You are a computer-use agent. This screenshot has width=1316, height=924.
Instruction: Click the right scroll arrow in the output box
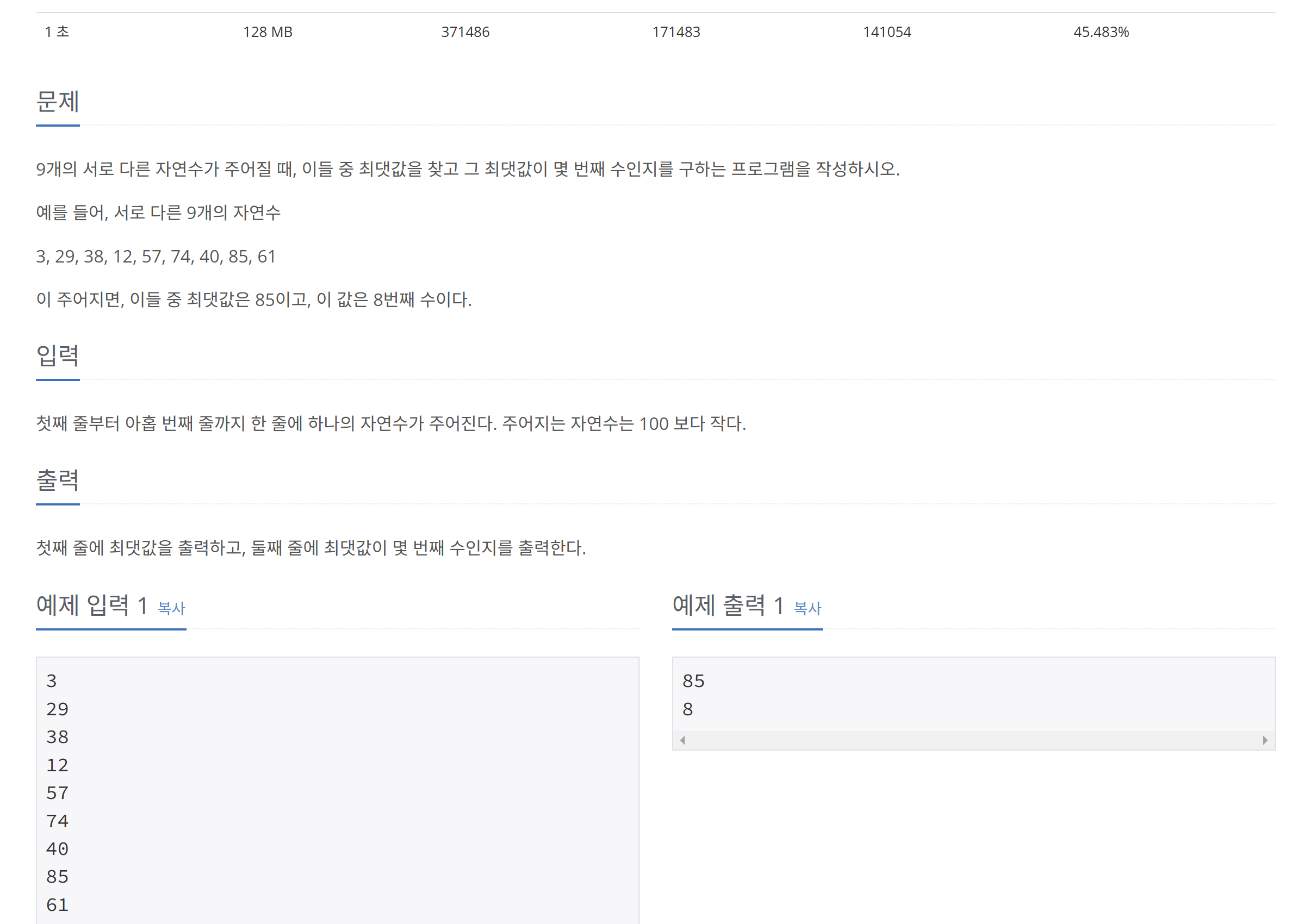(1265, 740)
